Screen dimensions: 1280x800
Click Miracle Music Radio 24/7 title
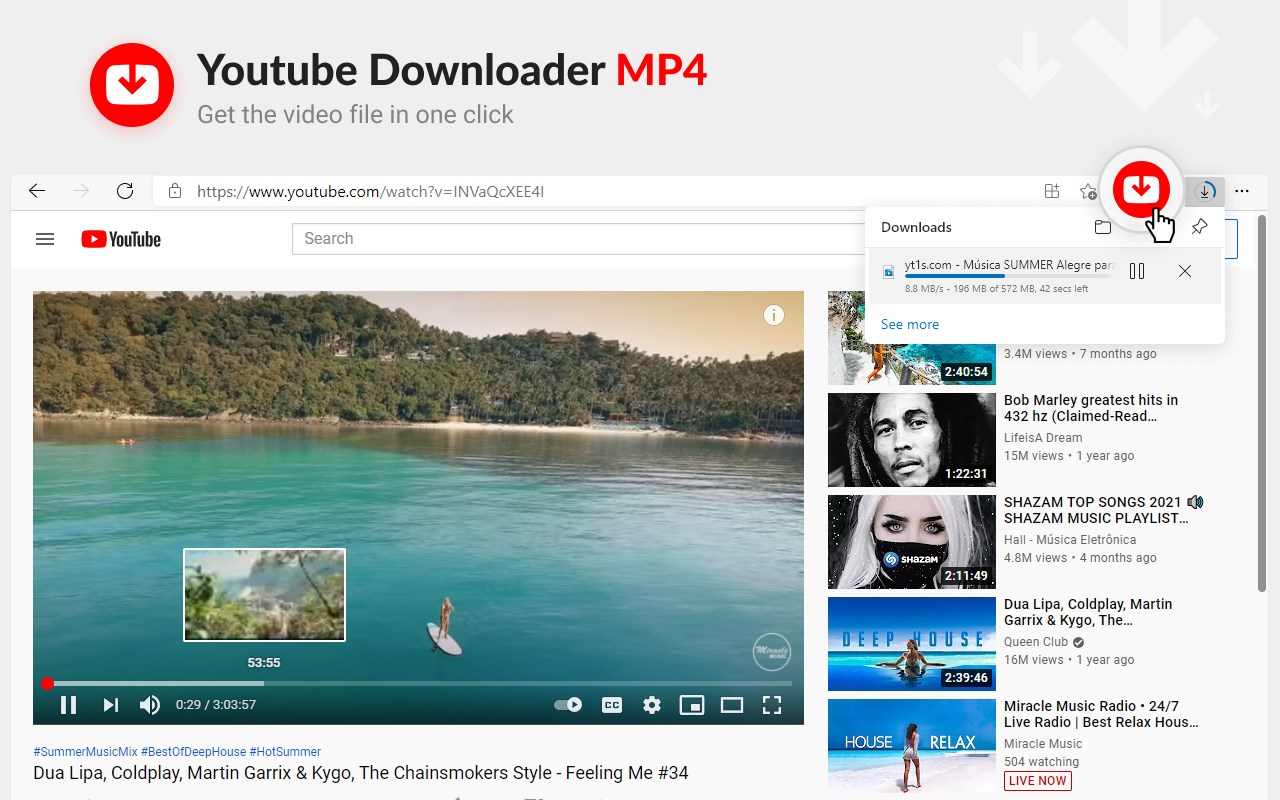[x=1101, y=714]
